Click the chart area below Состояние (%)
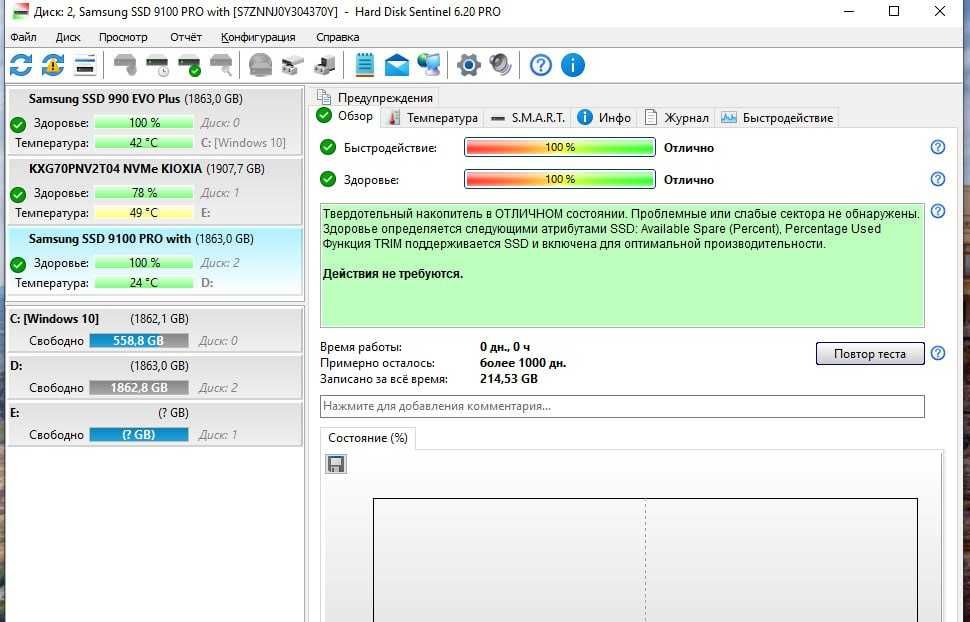970x622 pixels. click(645, 560)
